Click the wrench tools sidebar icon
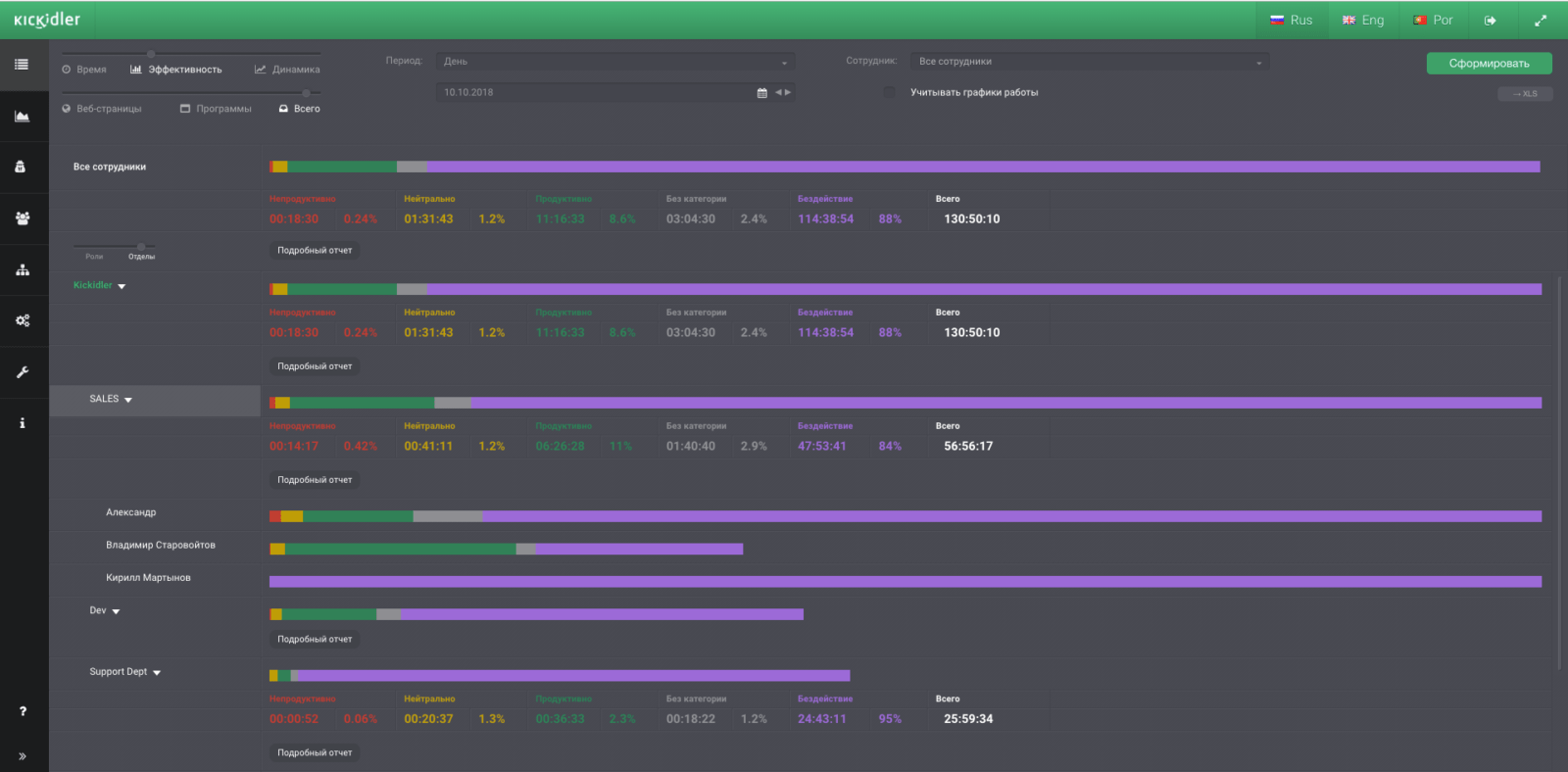The image size is (1568, 772). tap(22, 372)
